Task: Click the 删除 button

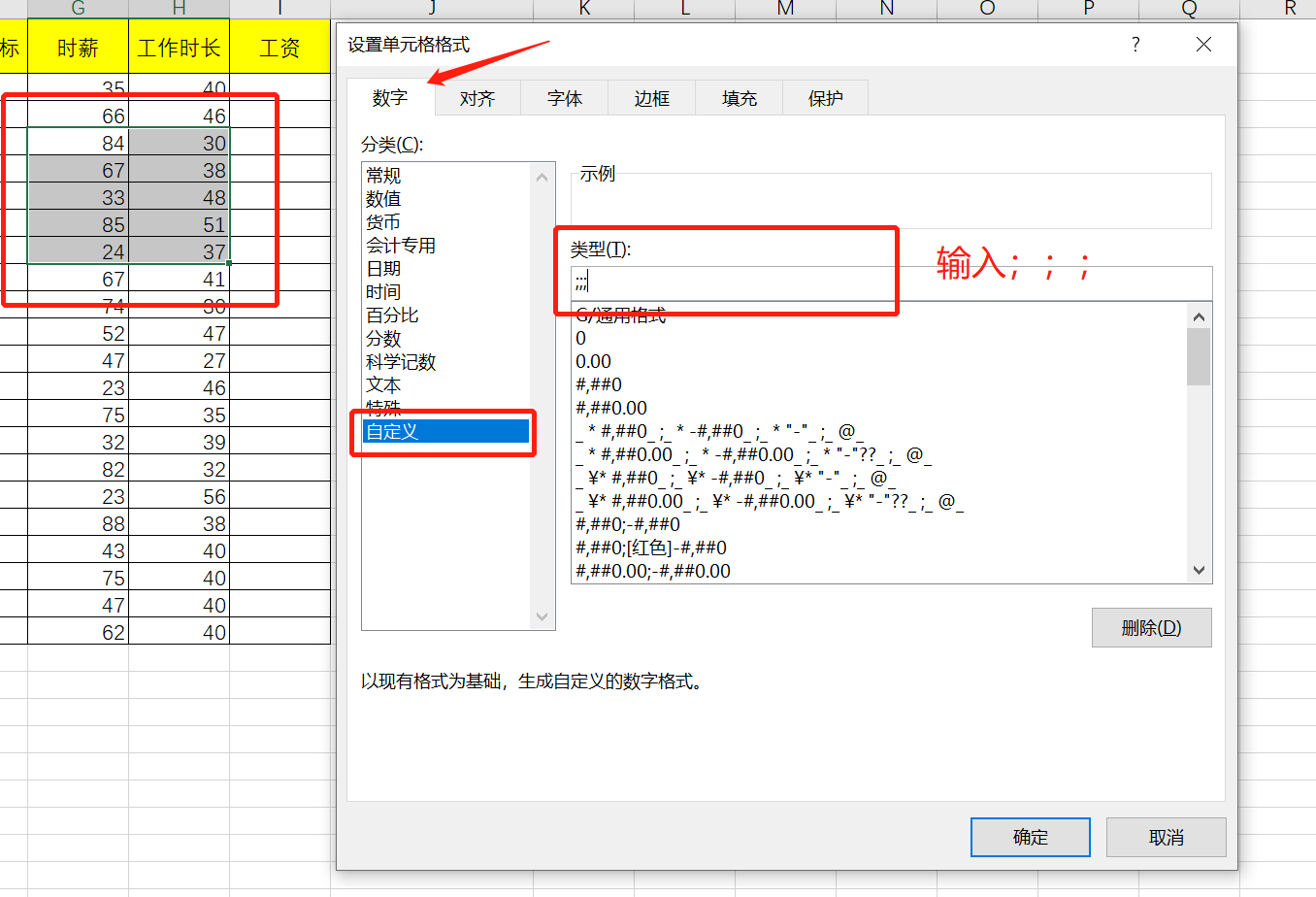Action: click(1151, 627)
